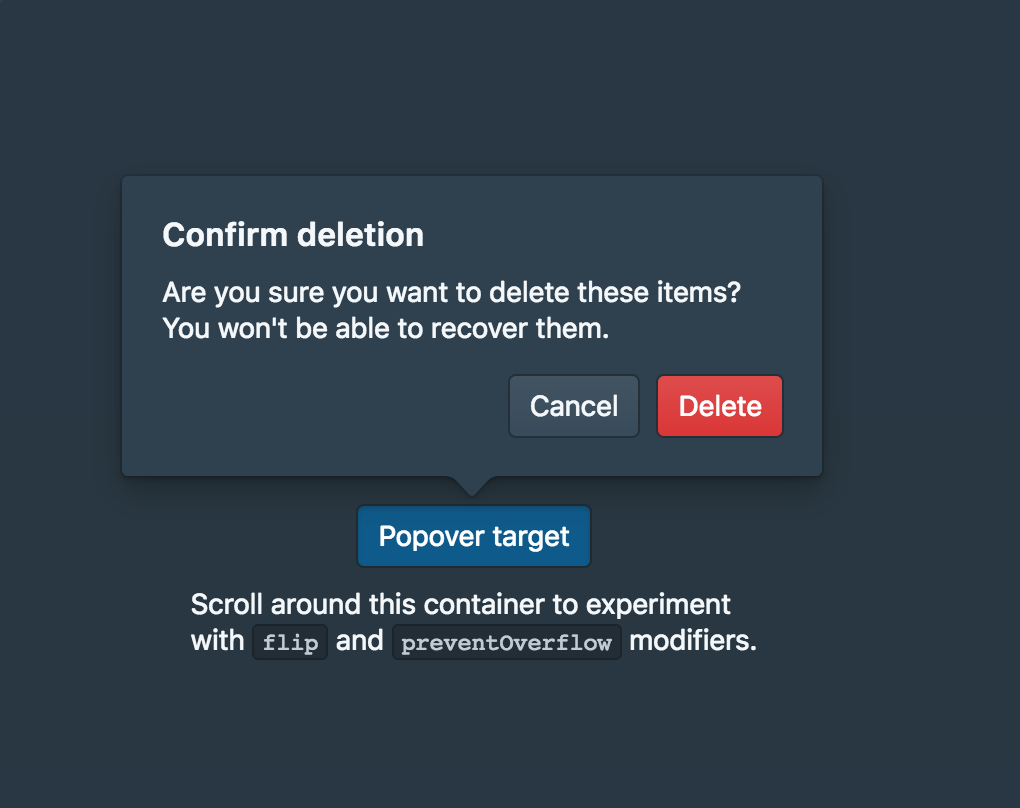Click the word modifiers in the caption
This screenshot has height=808, width=1020.
[692, 641]
